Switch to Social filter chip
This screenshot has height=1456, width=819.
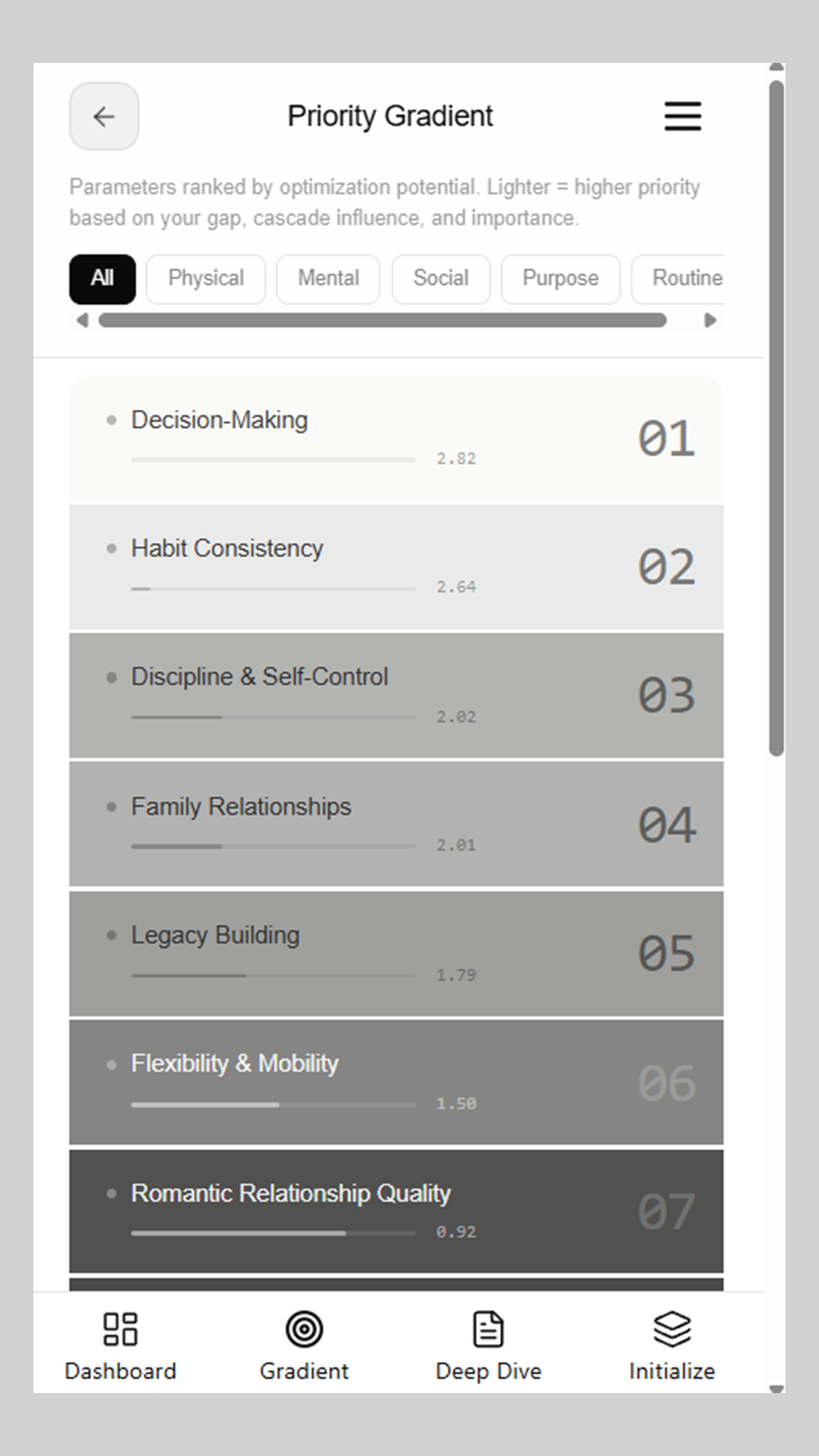441,278
